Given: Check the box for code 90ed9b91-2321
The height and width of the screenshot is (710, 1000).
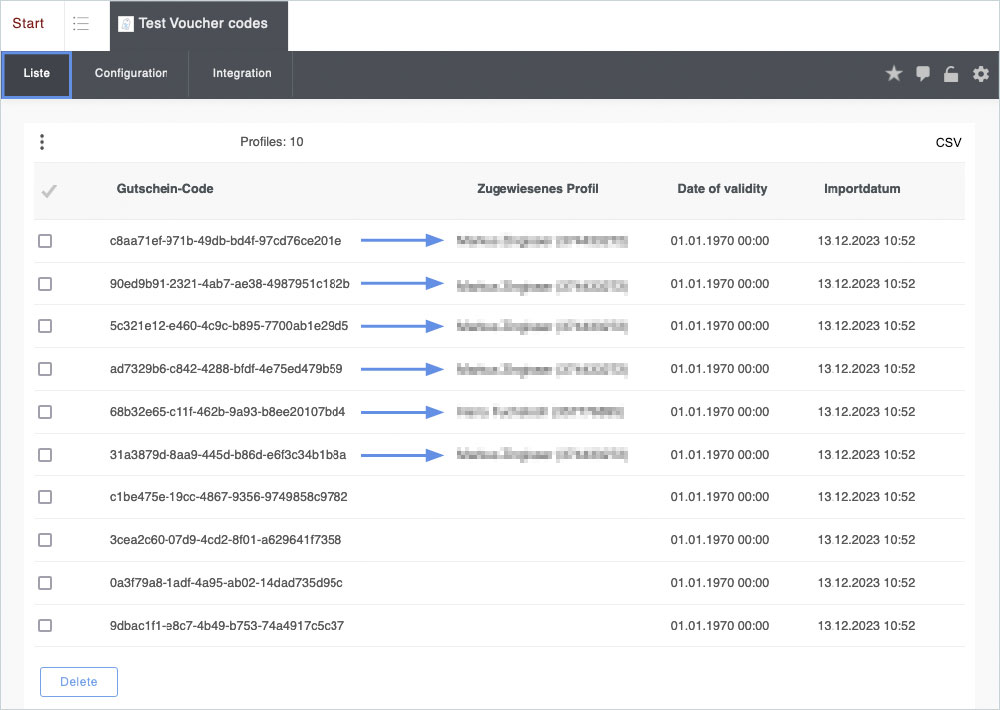Looking at the screenshot, I should pos(45,283).
